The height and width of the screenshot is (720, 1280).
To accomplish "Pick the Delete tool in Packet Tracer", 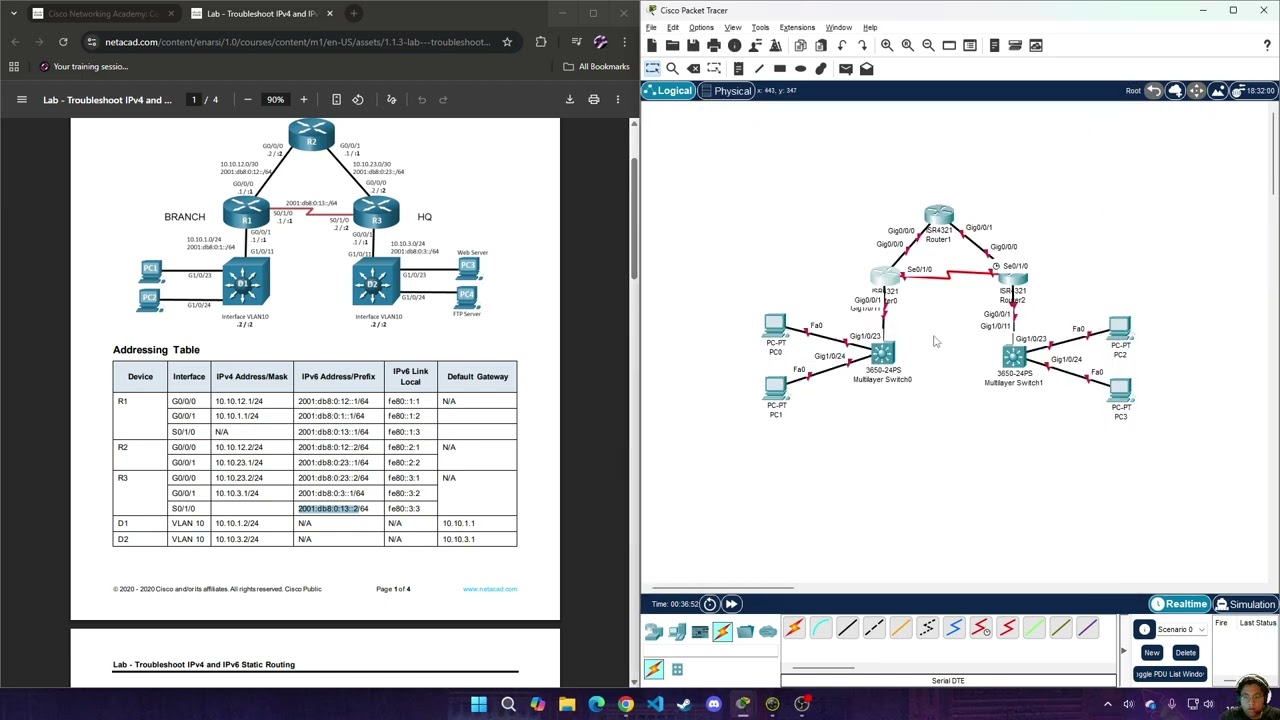I will 694,69.
